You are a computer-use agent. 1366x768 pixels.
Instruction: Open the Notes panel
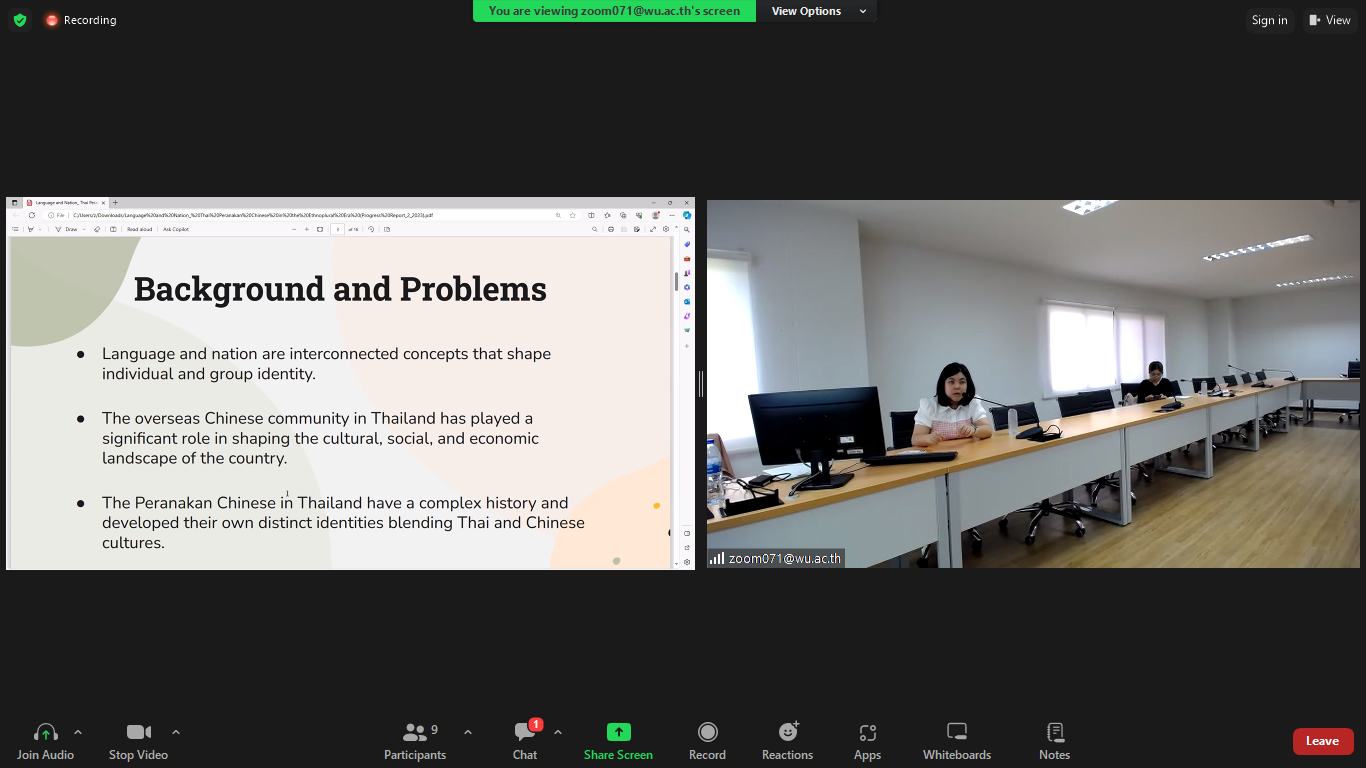point(1054,733)
